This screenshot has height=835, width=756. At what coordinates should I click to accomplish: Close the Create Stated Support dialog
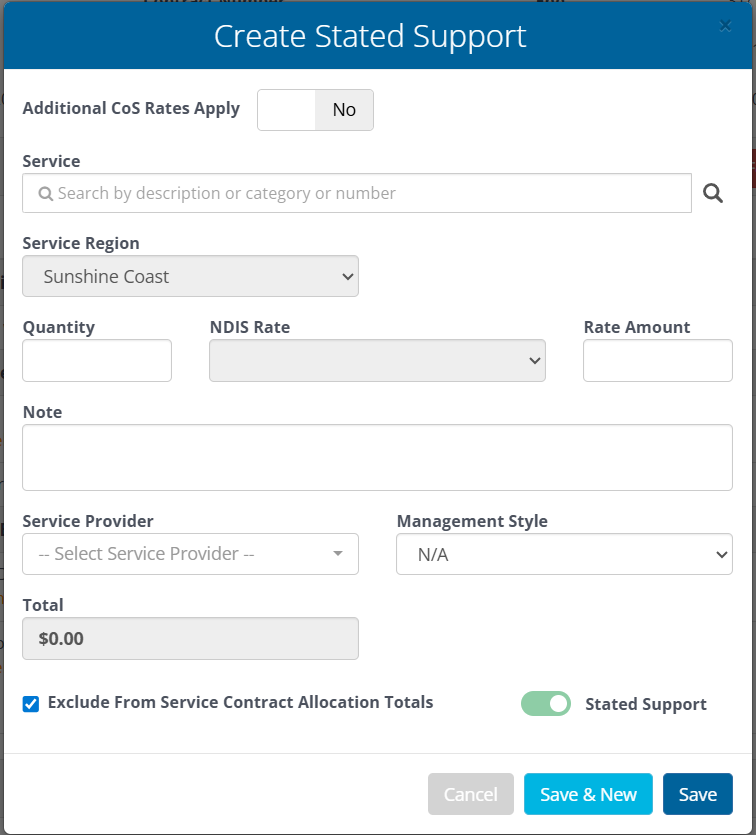(725, 27)
